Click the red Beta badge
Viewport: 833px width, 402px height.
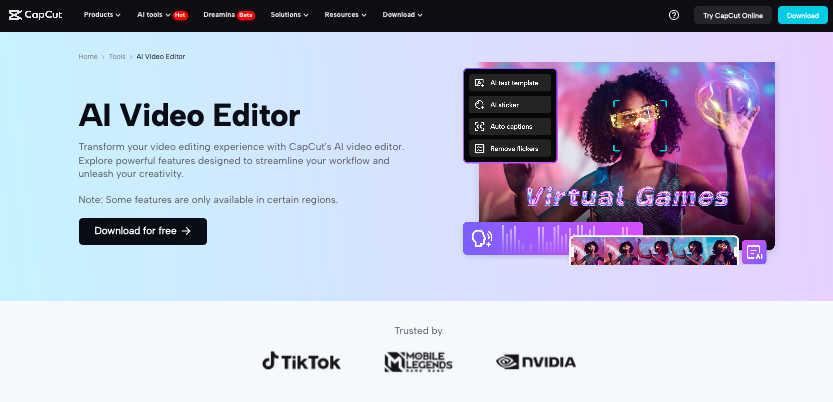click(245, 15)
